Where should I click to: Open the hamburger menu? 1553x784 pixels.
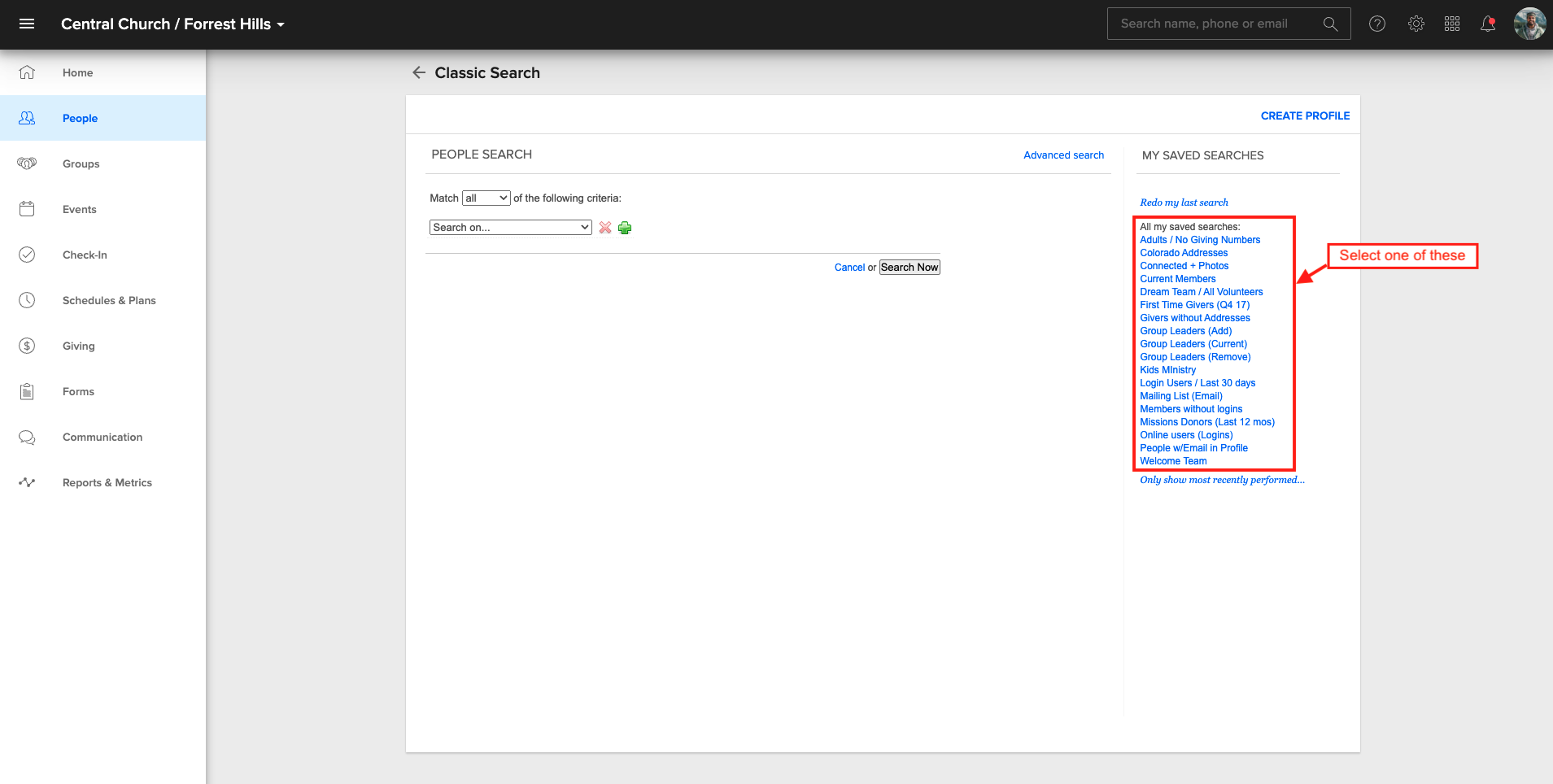[27, 24]
